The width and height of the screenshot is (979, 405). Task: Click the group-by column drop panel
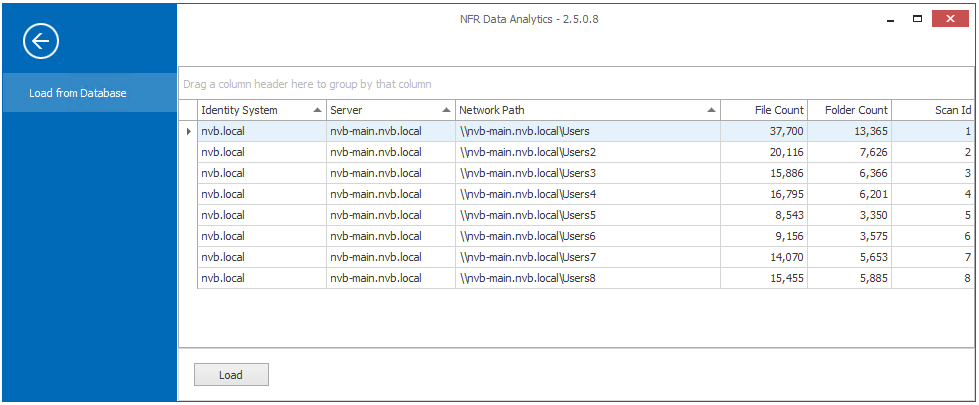point(576,84)
